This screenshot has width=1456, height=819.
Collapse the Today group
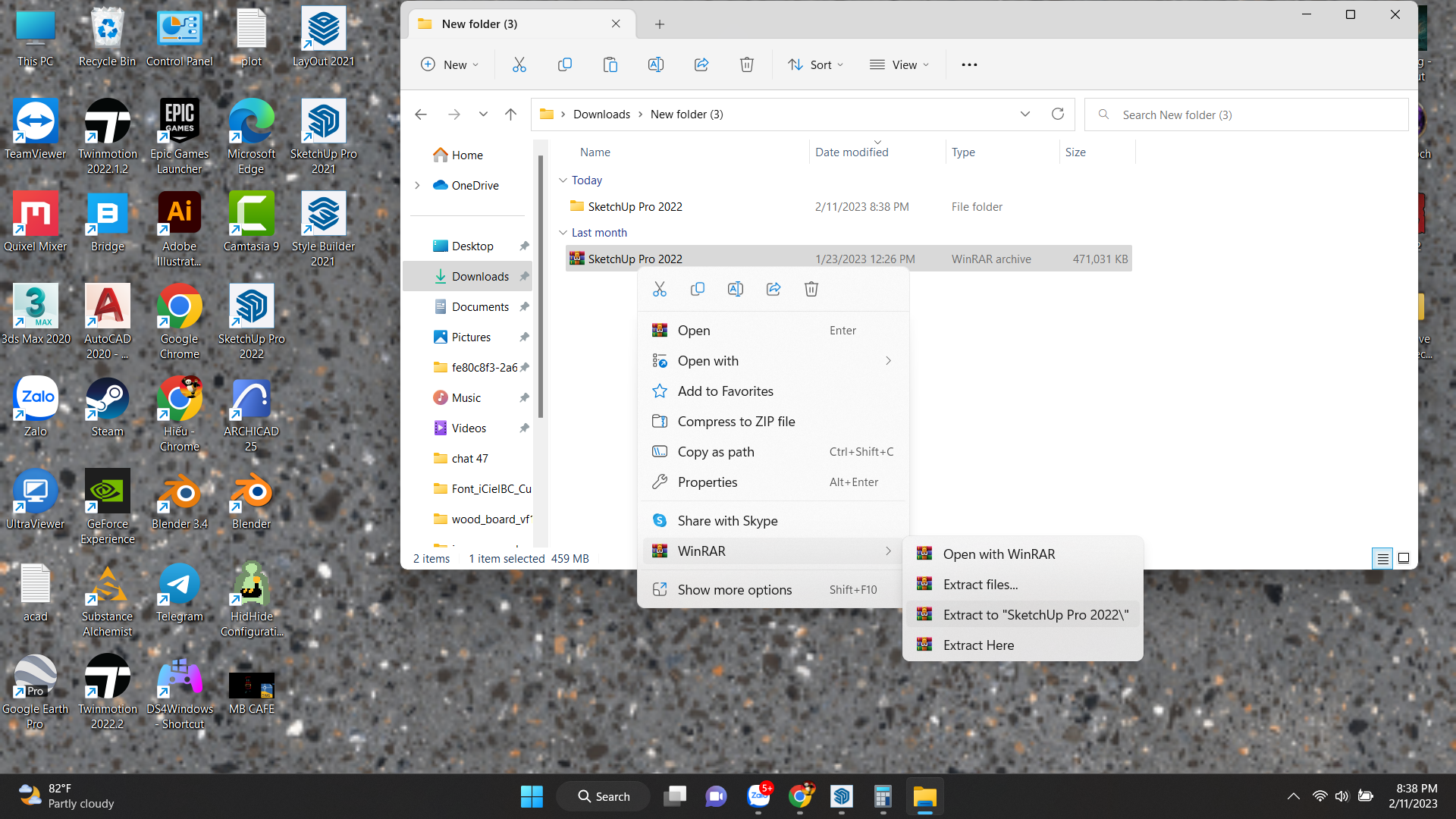pos(563,180)
